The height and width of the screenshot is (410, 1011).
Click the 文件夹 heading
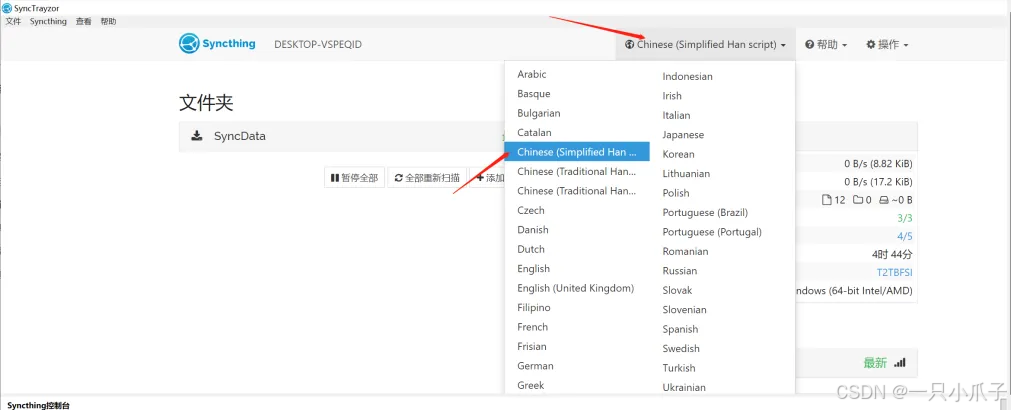tap(206, 102)
